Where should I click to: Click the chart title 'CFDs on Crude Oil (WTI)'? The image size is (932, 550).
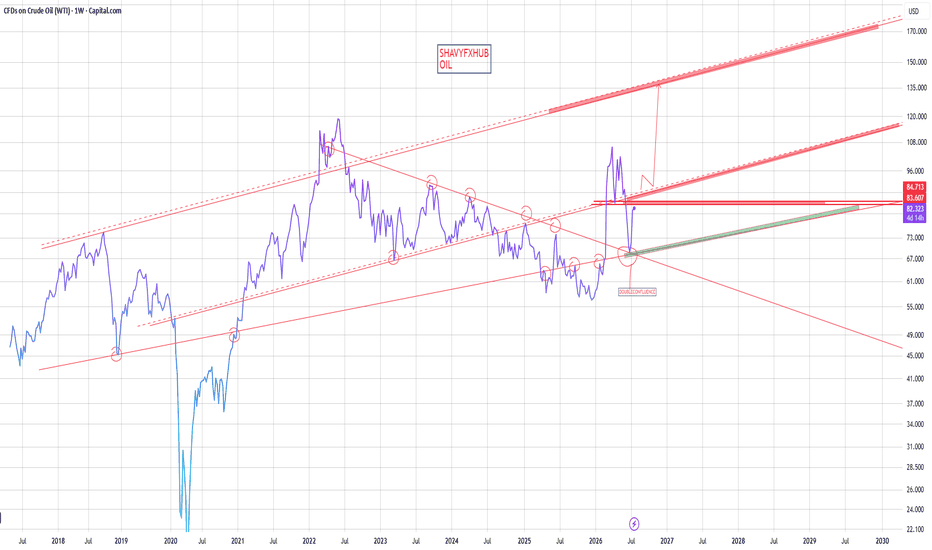click(36, 11)
